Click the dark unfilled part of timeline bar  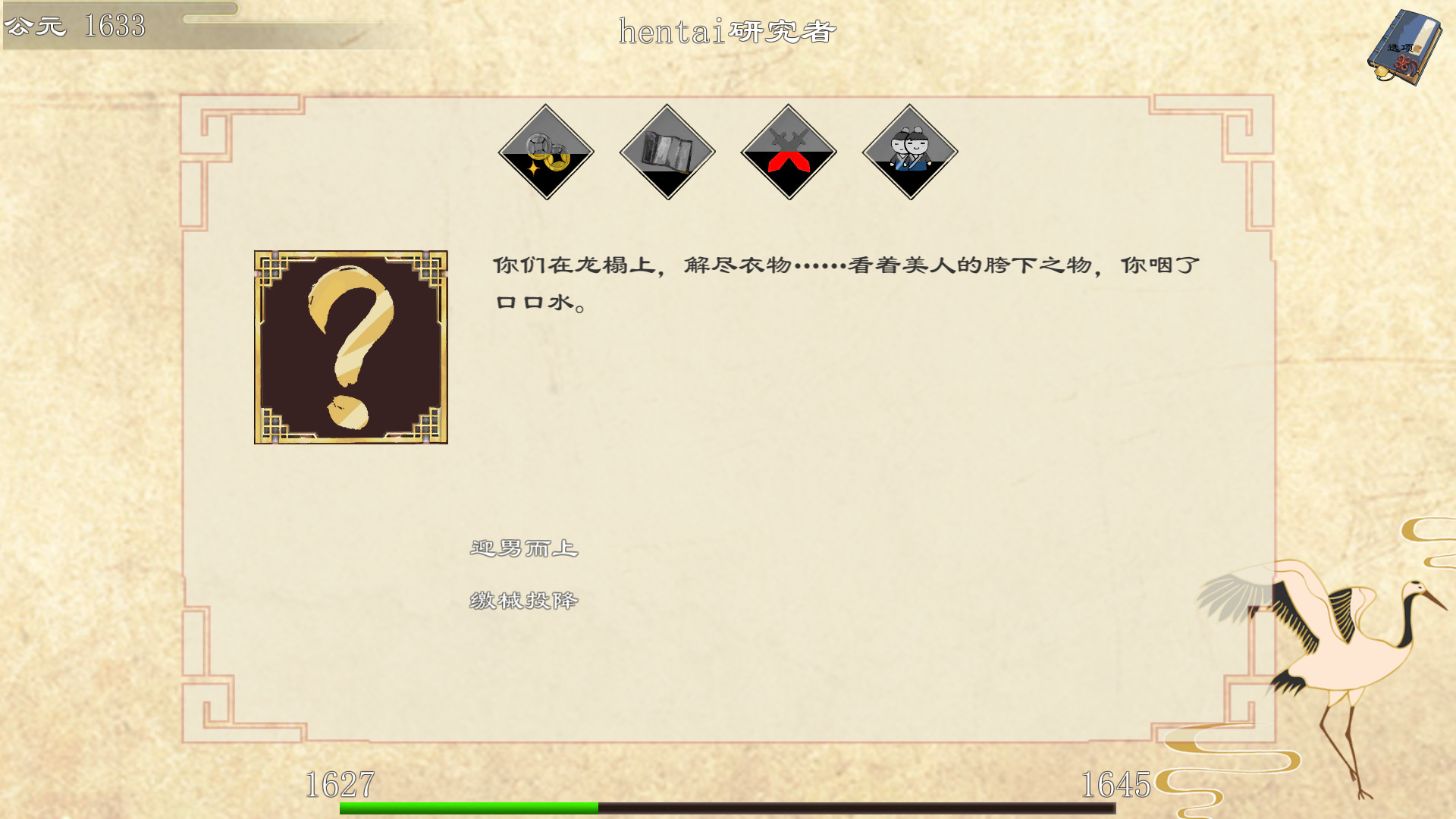857,808
